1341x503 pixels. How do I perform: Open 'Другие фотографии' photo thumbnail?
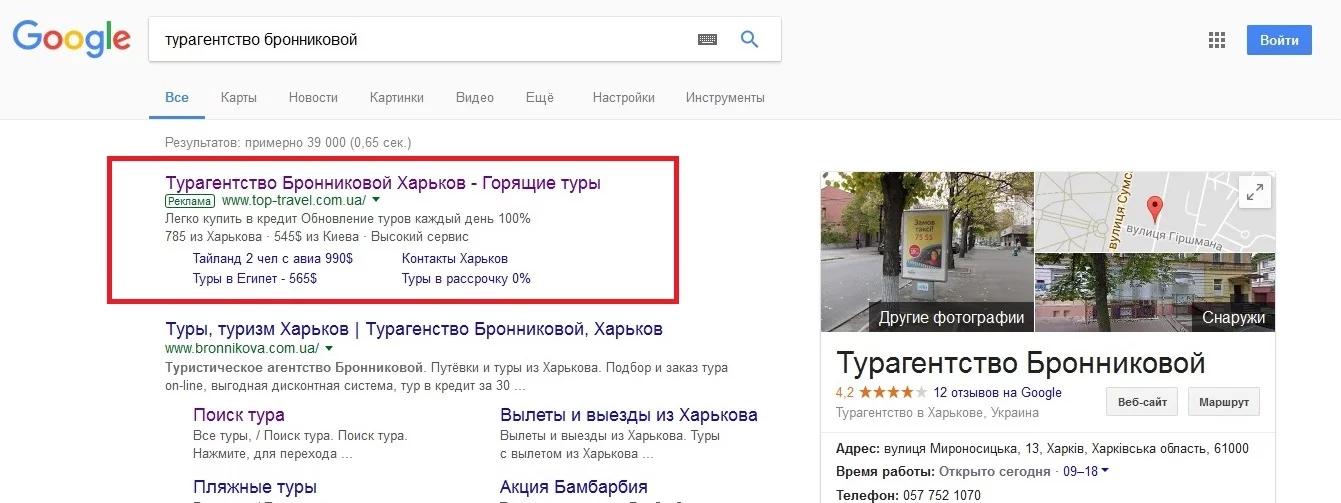tap(927, 251)
